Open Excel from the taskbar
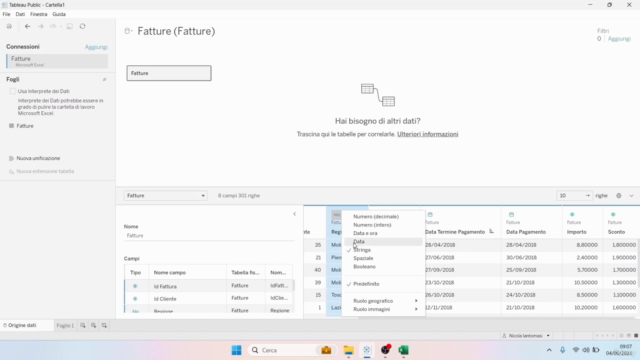 tap(403, 350)
